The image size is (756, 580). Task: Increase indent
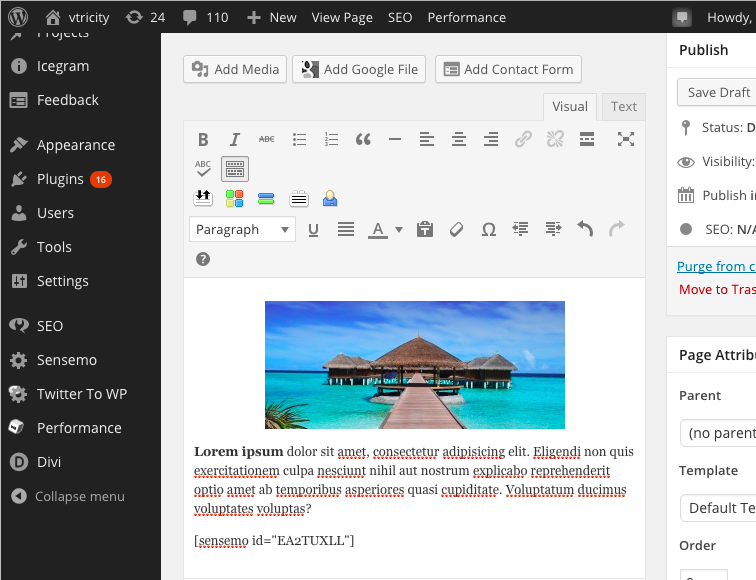click(x=553, y=229)
